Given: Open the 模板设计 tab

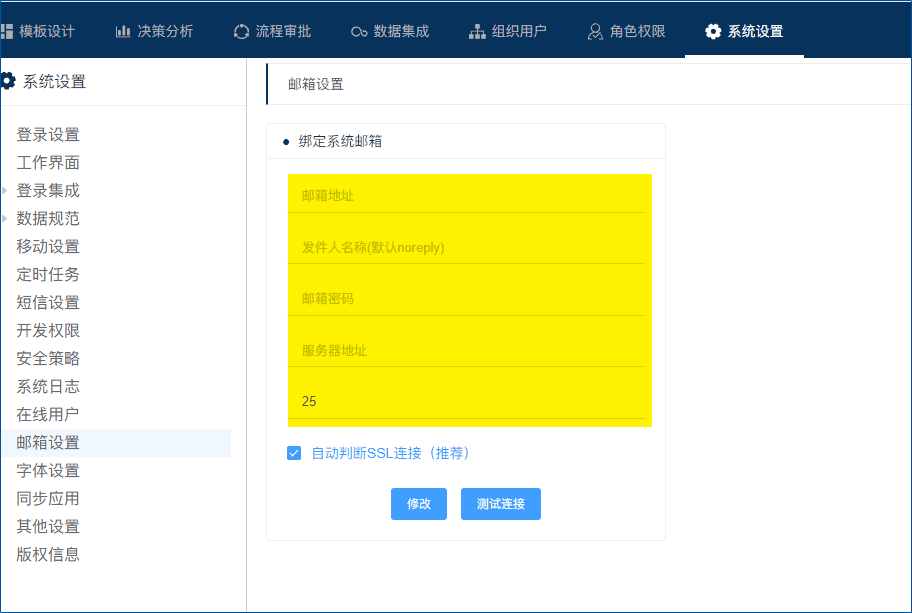Looking at the screenshot, I should [47, 31].
